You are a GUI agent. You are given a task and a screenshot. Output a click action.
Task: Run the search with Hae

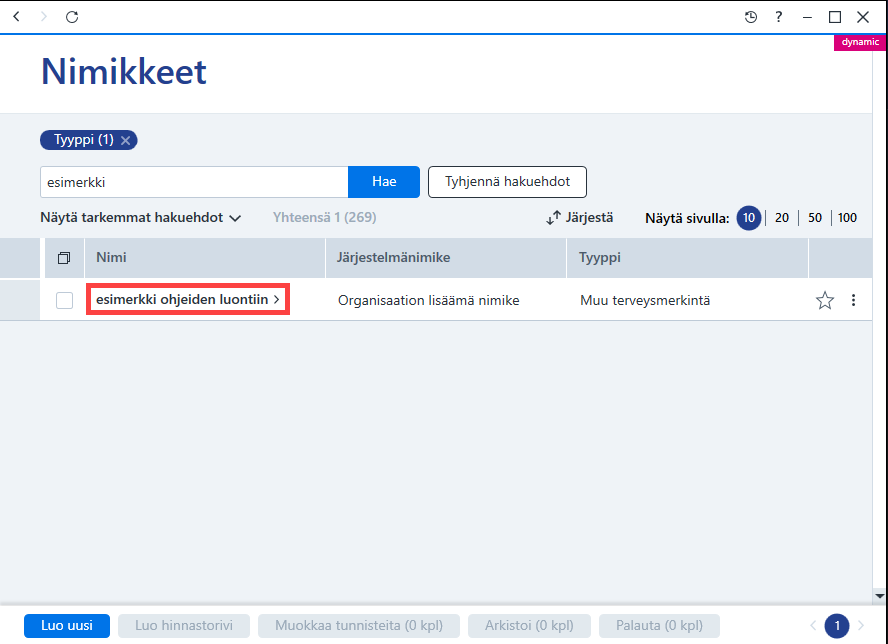point(384,182)
